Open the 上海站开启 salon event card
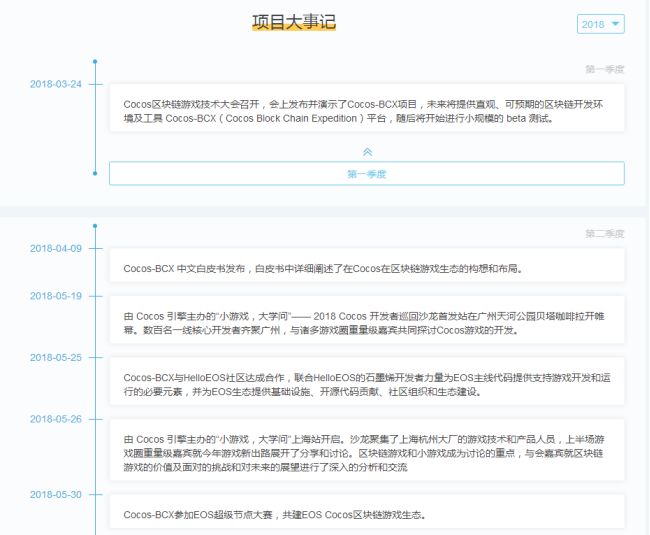 [366, 450]
